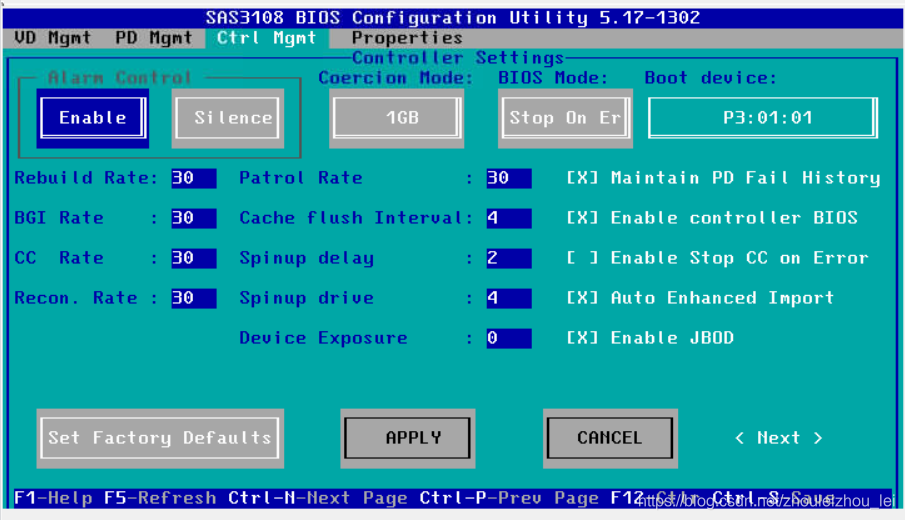Click the Rebuild Rate label
Viewport: 905px width, 520px height.
(x=86, y=178)
